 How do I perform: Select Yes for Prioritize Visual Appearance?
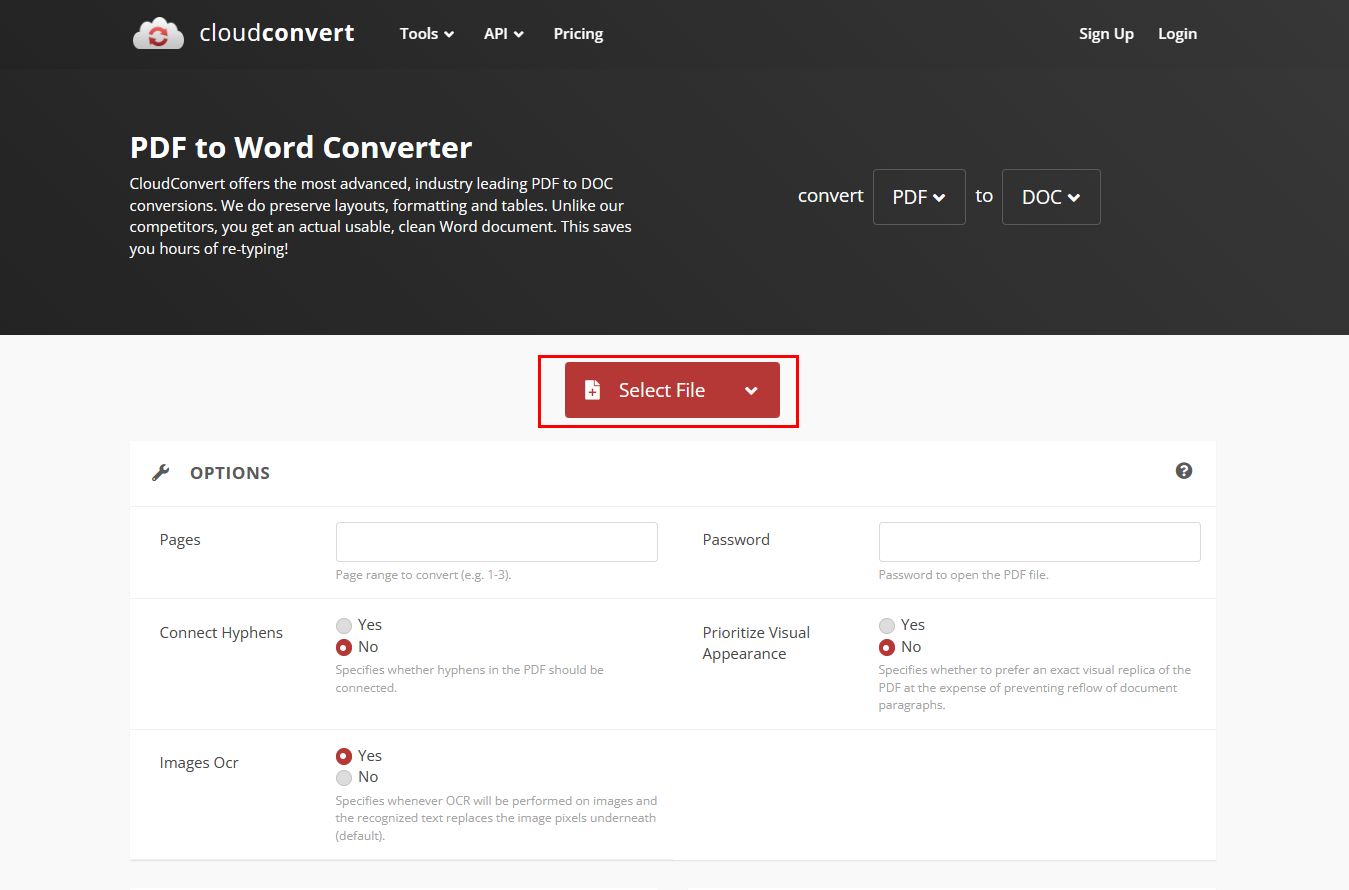pos(887,625)
